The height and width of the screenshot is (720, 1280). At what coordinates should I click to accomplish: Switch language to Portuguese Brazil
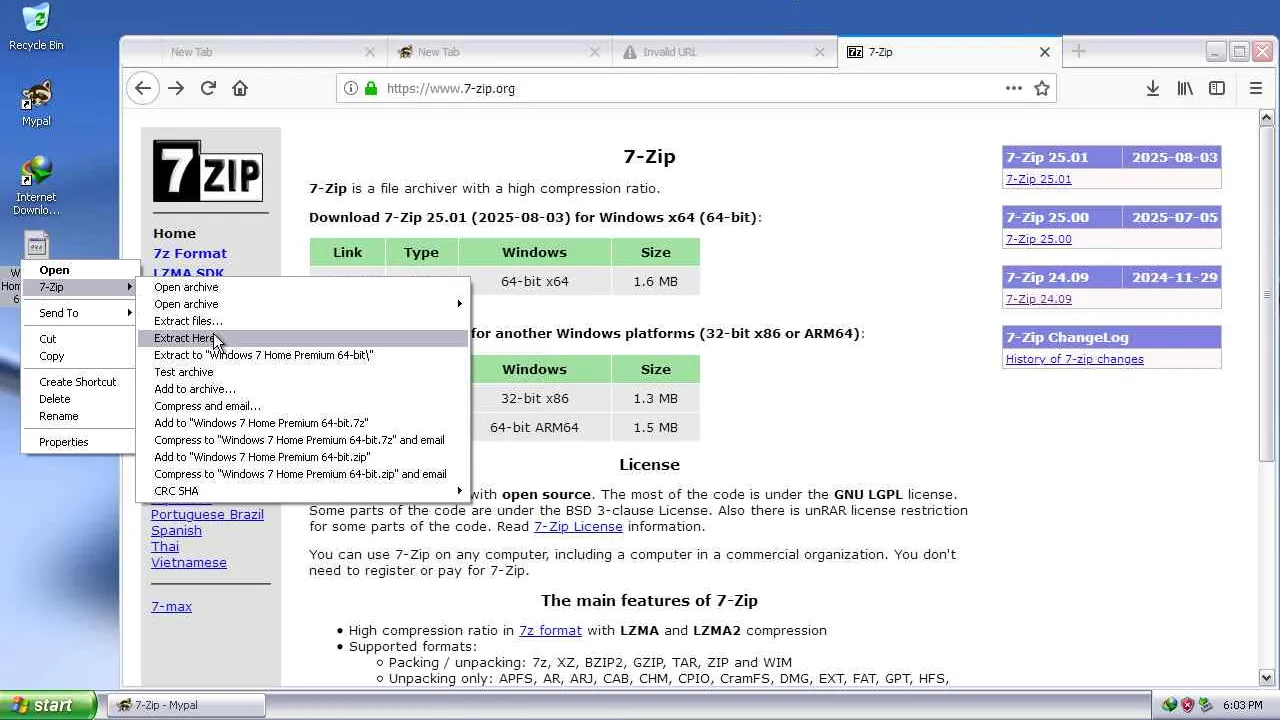tap(207, 514)
